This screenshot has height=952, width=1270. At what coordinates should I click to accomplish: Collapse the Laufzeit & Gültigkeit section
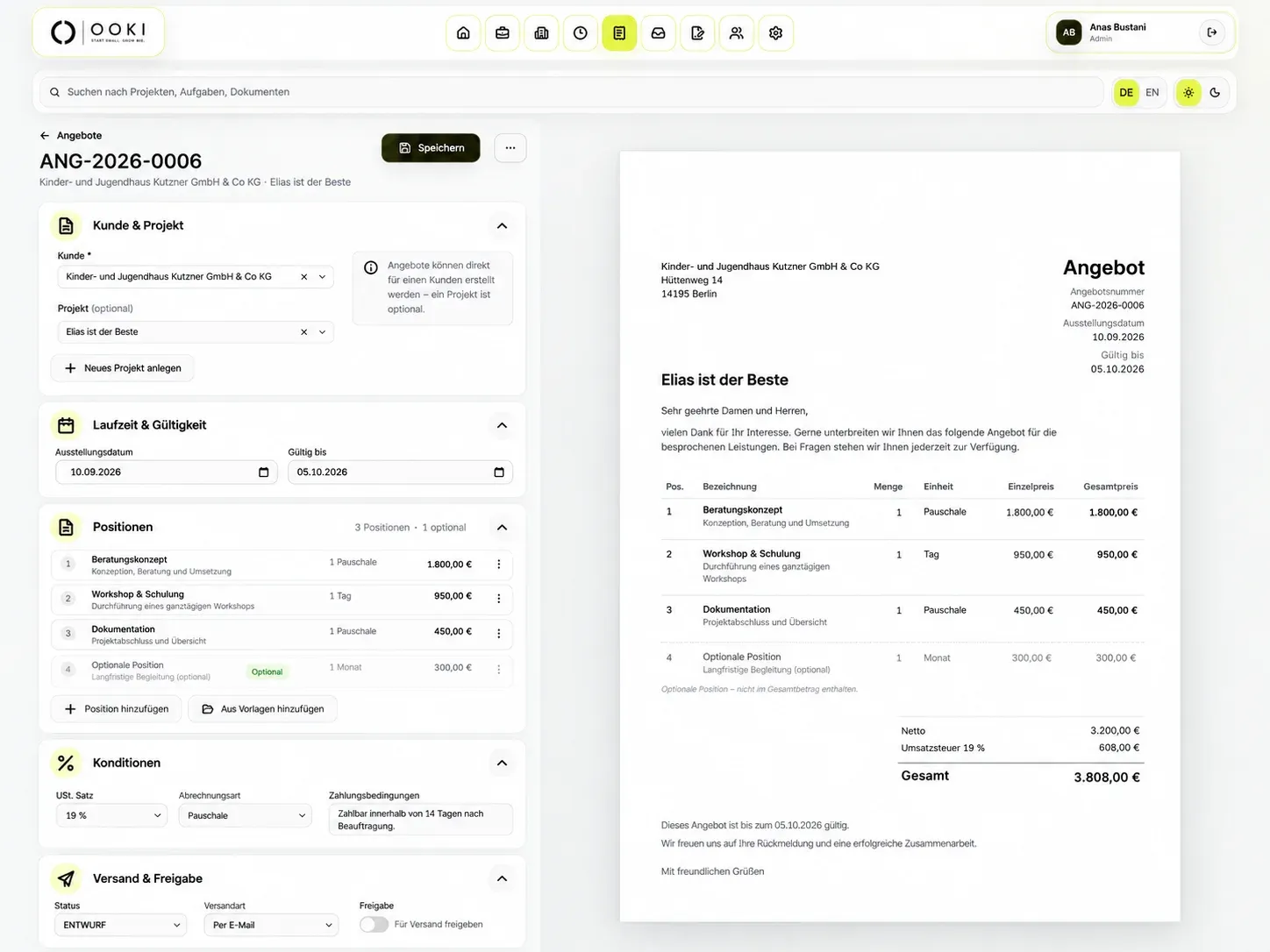click(x=502, y=425)
